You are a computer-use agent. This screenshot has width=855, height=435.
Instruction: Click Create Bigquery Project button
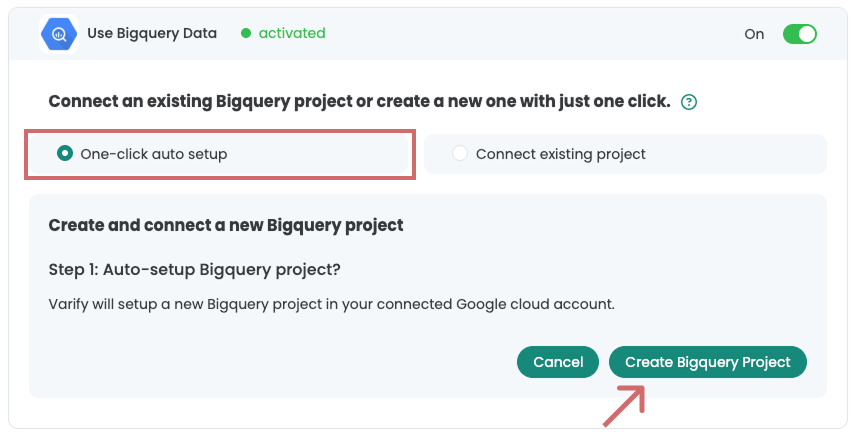point(707,362)
